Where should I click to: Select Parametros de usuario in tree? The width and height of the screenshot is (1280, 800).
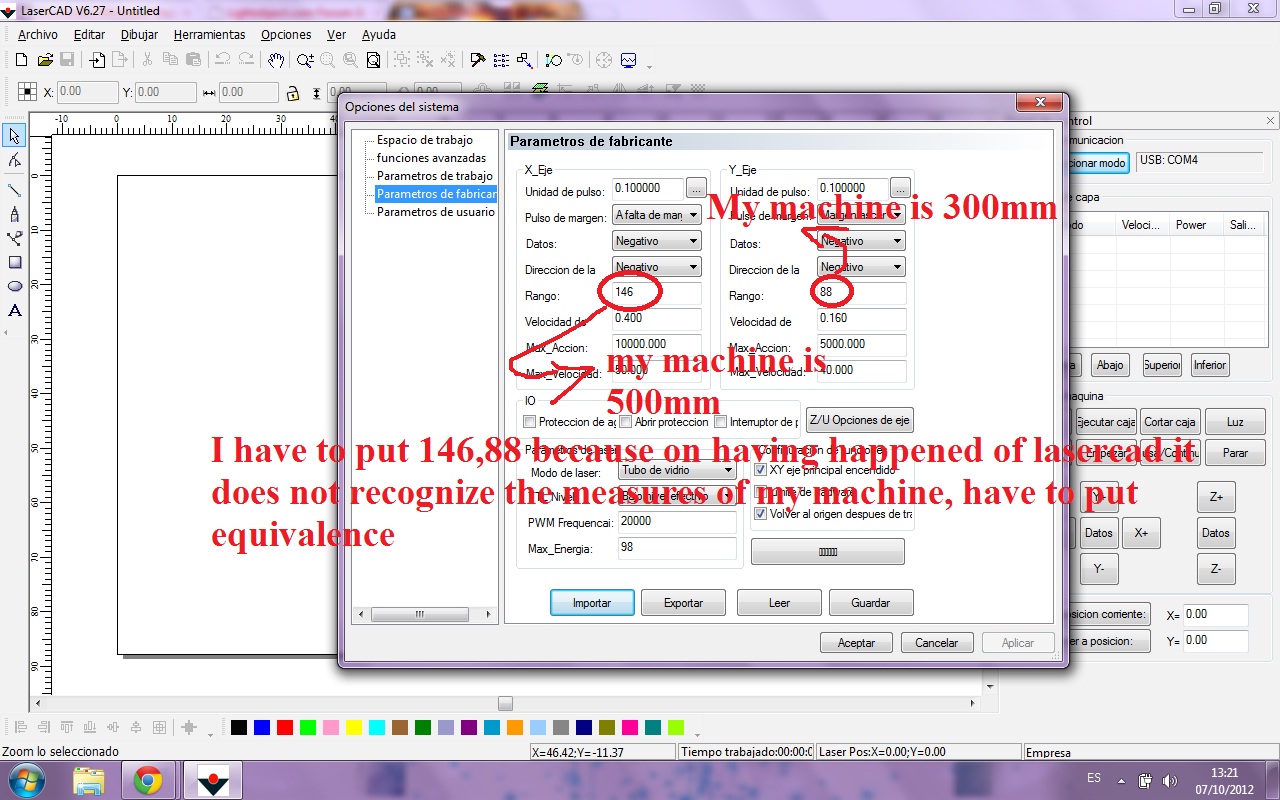click(x=435, y=212)
